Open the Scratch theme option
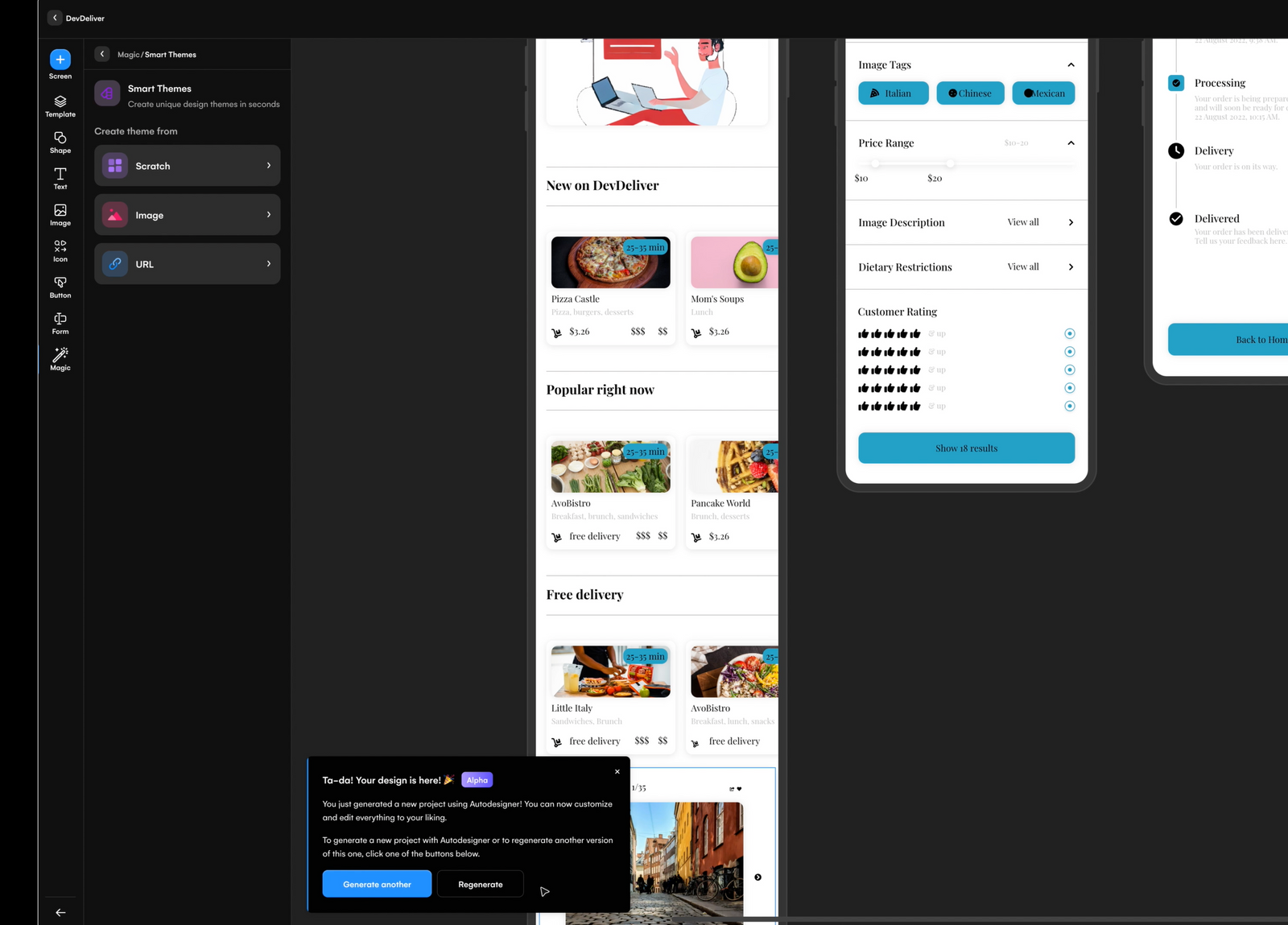The height and width of the screenshot is (925, 1288). 187,166
